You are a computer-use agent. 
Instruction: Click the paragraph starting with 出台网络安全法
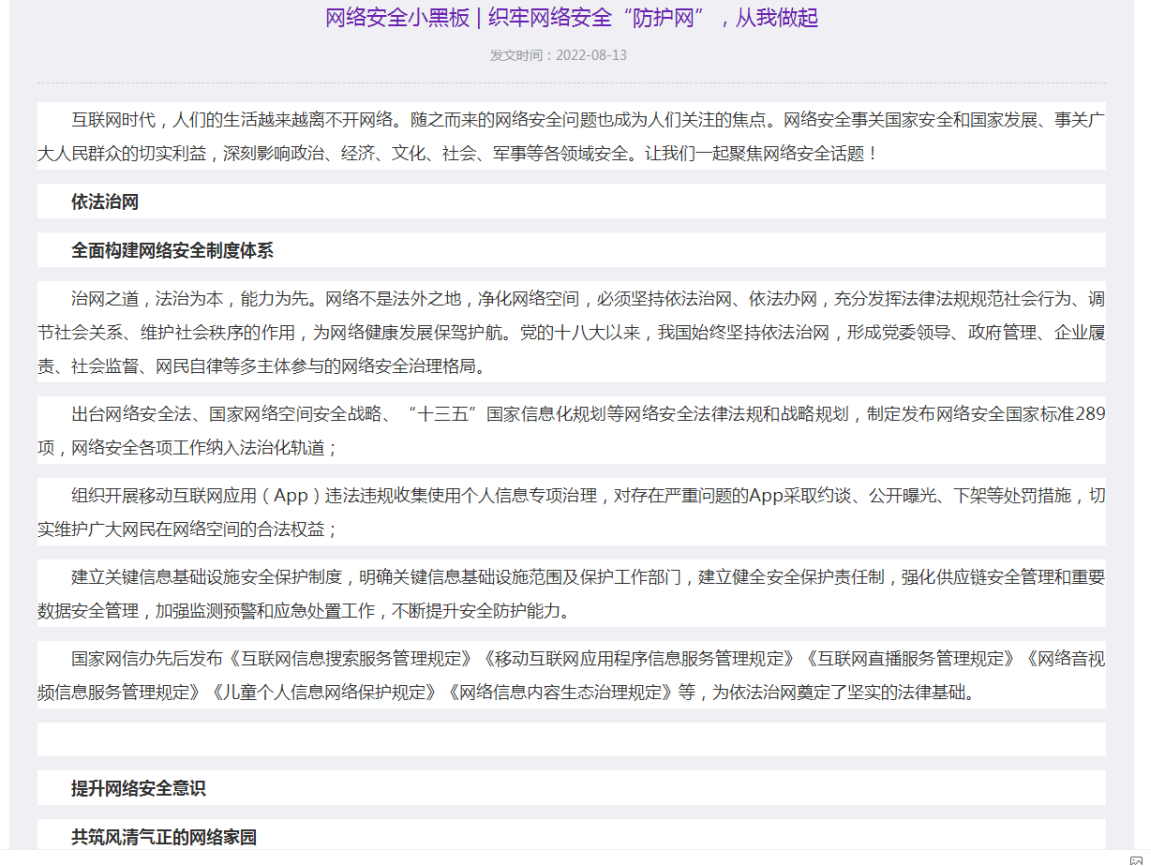pyautogui.click(x=571, y=431)
